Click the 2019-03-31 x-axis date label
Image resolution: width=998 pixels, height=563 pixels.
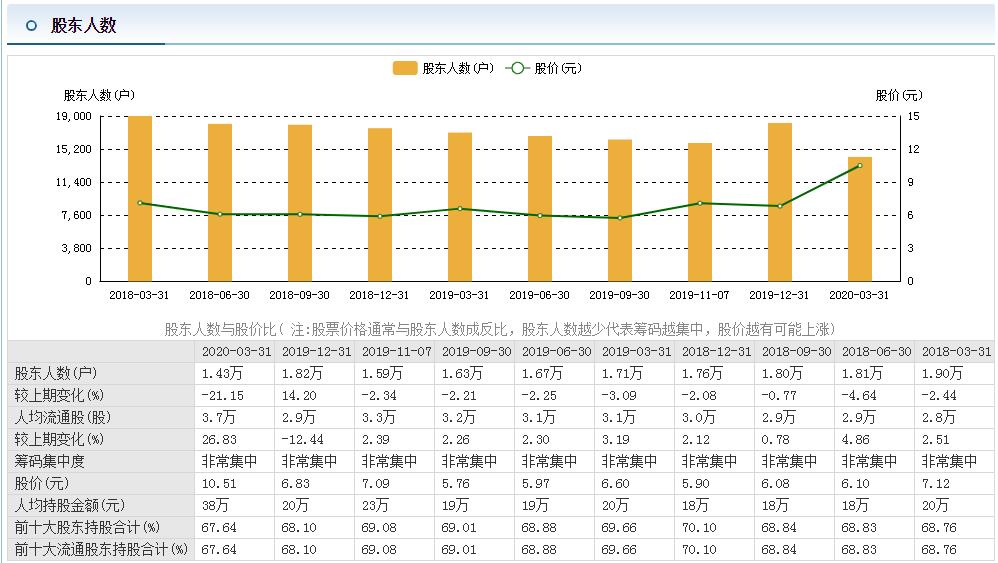(x=459, y=295)
